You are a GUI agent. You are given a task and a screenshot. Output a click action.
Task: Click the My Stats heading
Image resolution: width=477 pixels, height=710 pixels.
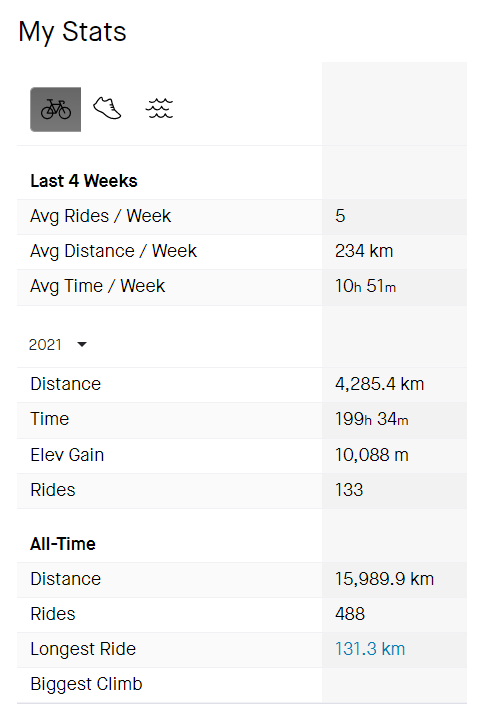[72, 32]
